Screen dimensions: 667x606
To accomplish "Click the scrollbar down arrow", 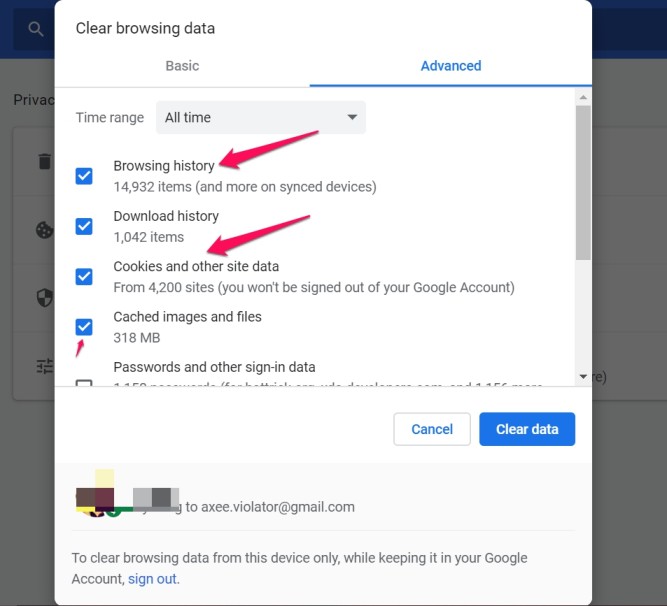I will [x=583, y=376].
